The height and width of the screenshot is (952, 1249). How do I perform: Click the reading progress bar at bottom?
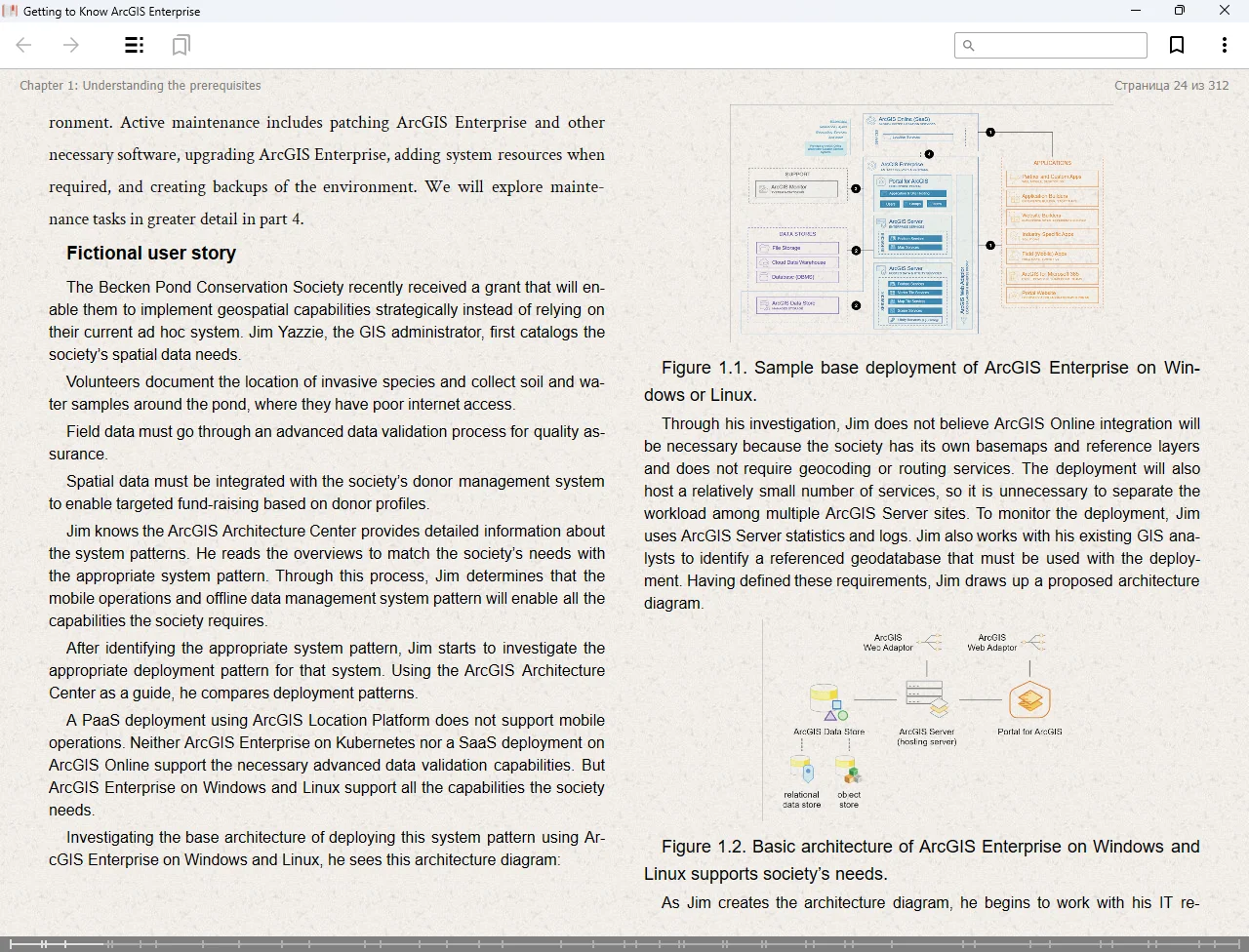coord(624,943)
